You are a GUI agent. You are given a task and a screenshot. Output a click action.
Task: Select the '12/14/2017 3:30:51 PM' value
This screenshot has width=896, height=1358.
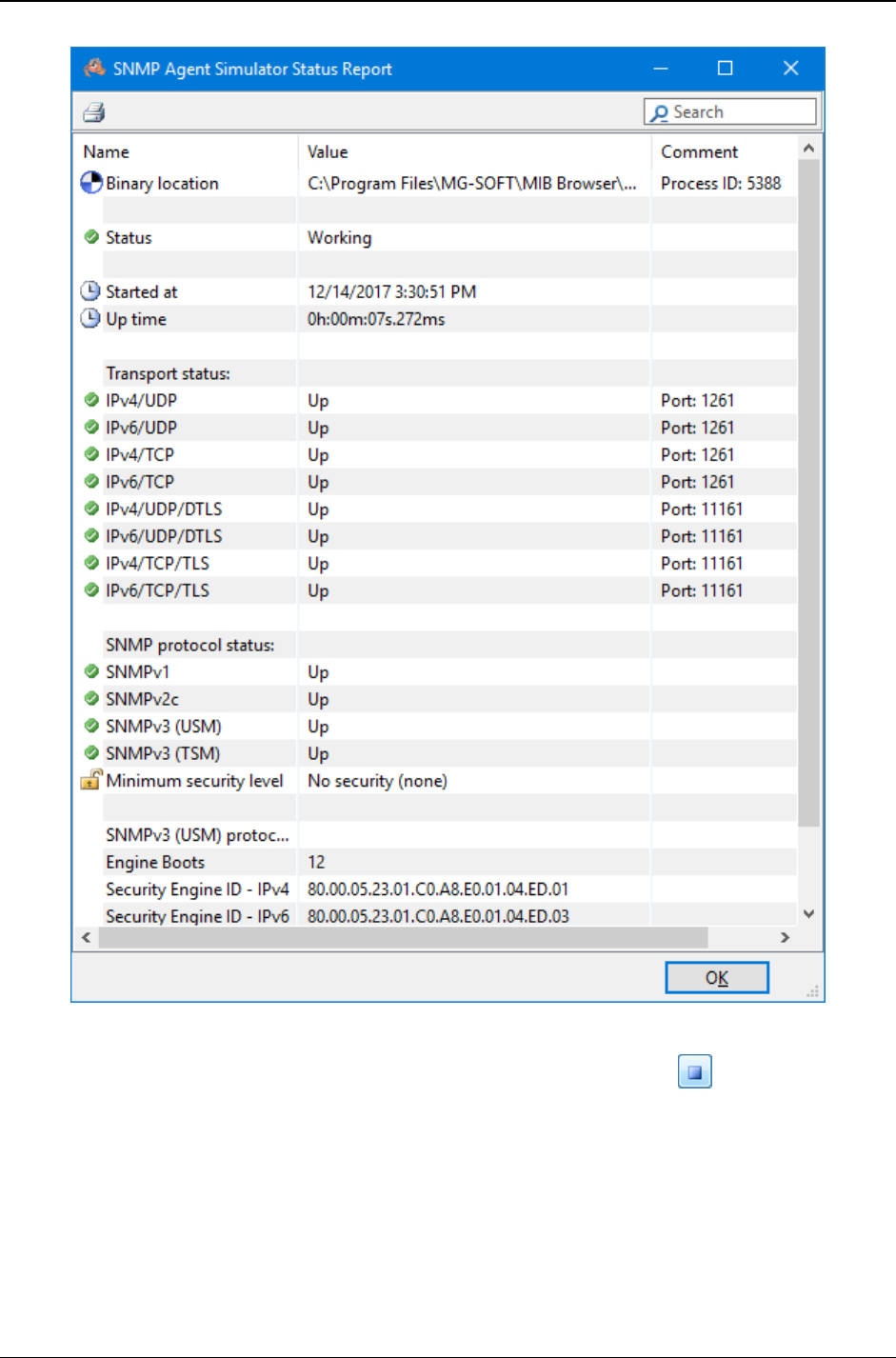[x=391, y=291]
